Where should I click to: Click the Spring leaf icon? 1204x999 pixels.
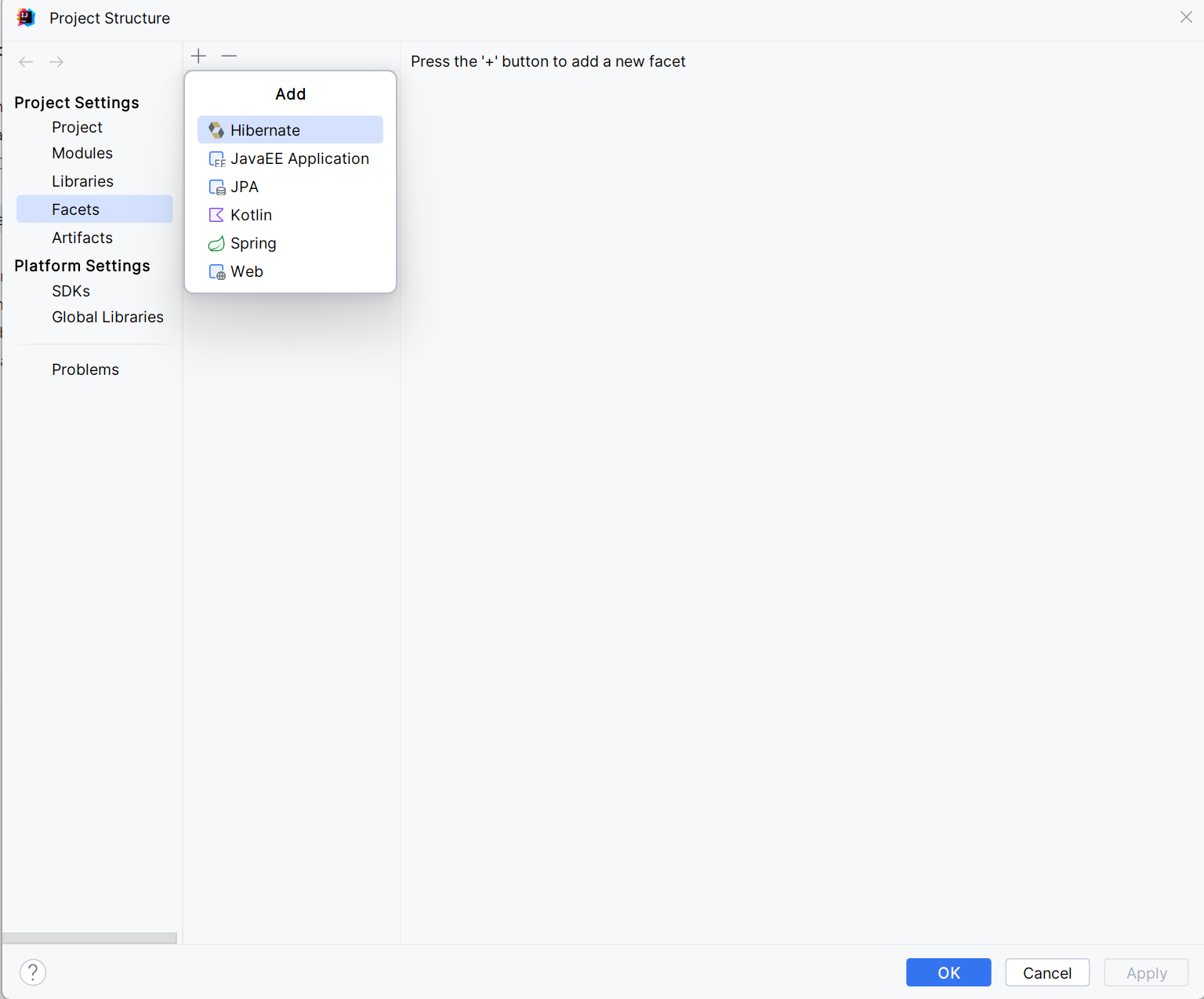click(216, 244)
